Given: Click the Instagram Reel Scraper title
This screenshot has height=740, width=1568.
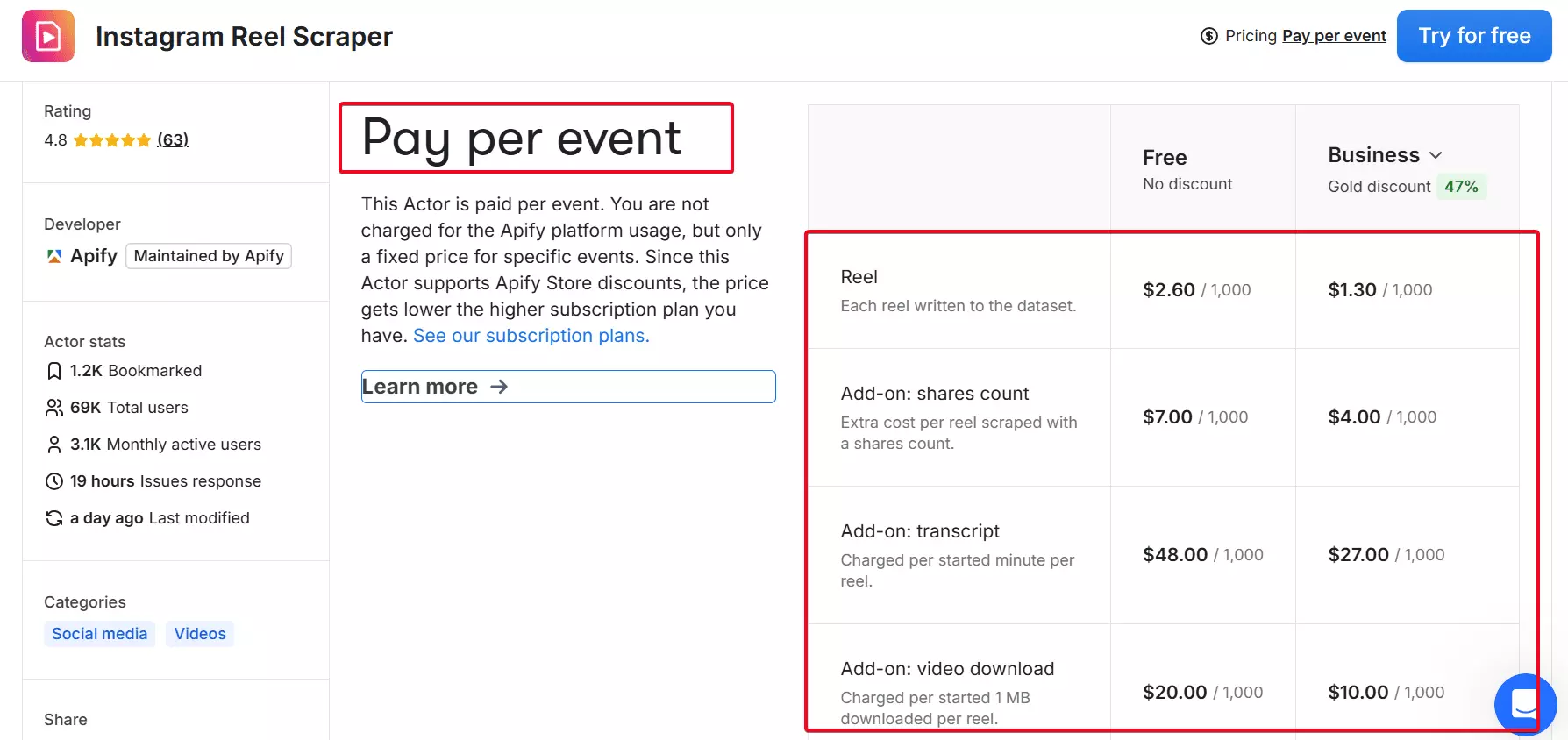Looking at the screenshot, I should click(244, 36).
